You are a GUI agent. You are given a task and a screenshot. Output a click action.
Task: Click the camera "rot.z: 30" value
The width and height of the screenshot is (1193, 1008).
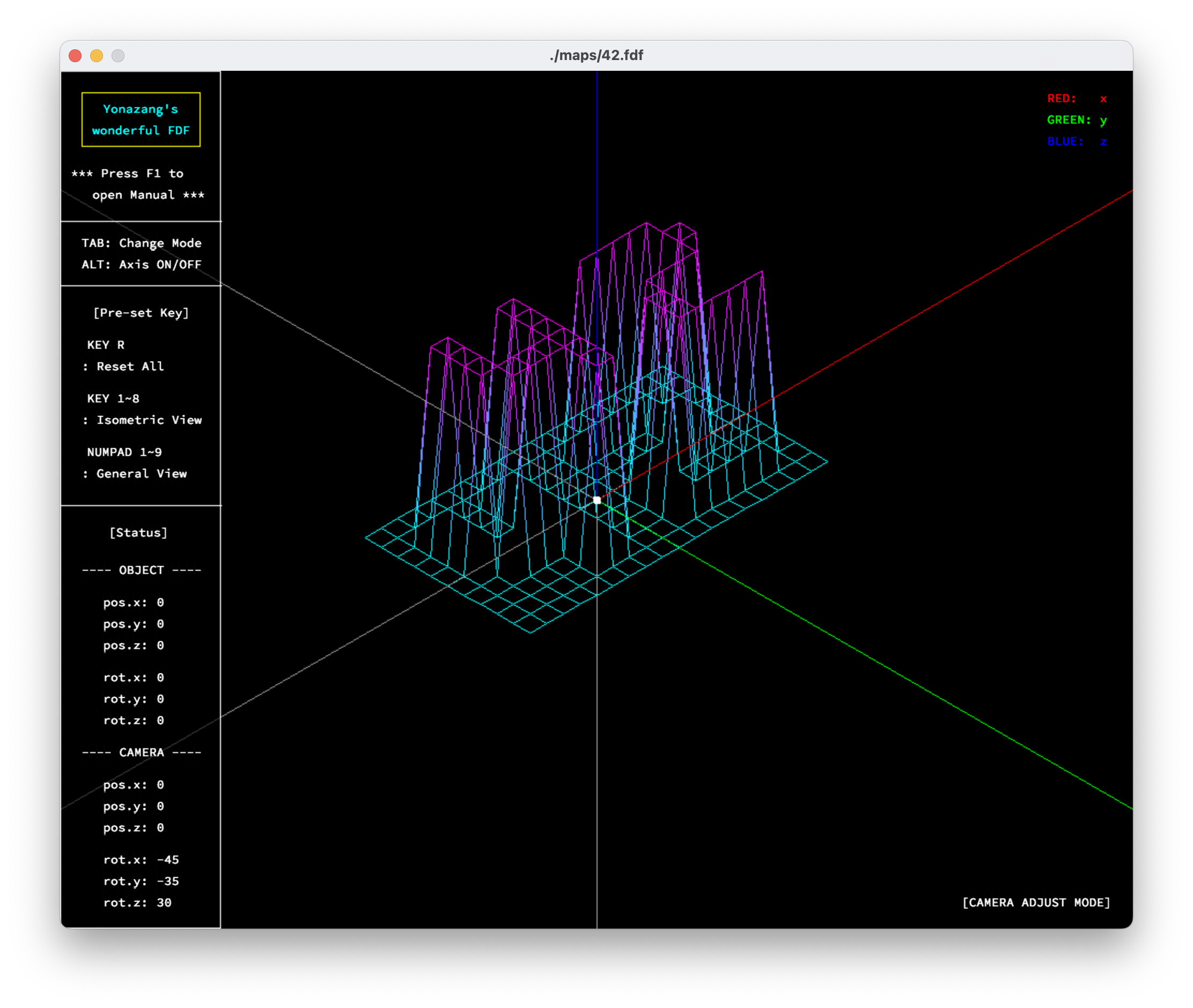click(137, 903)
